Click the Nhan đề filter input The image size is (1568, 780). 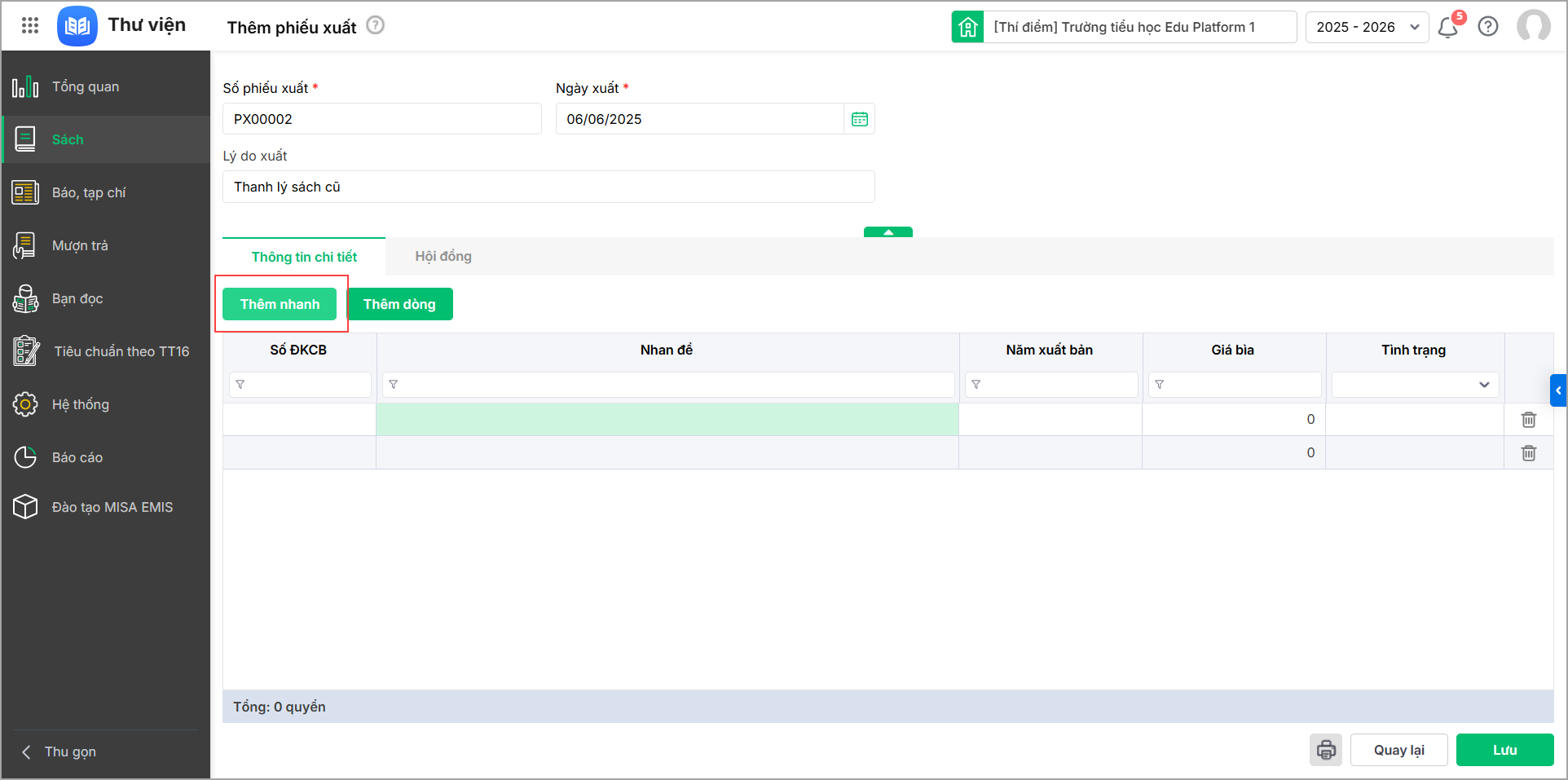[x=668, y=385]
